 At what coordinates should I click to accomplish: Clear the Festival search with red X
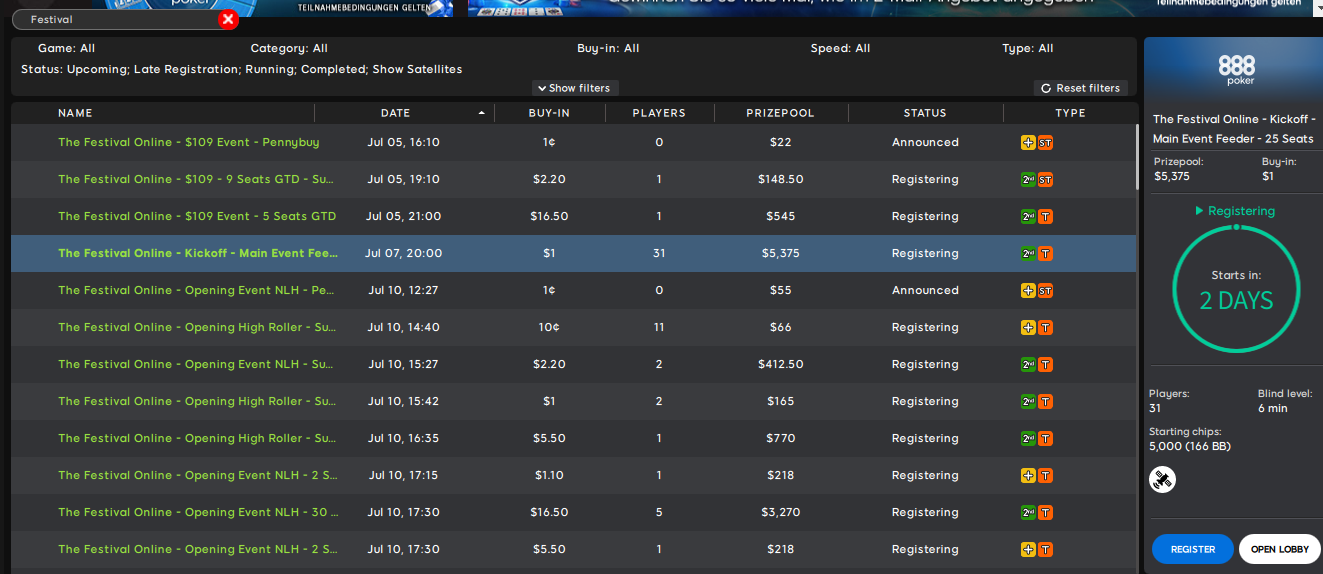(x=228, y=19)
